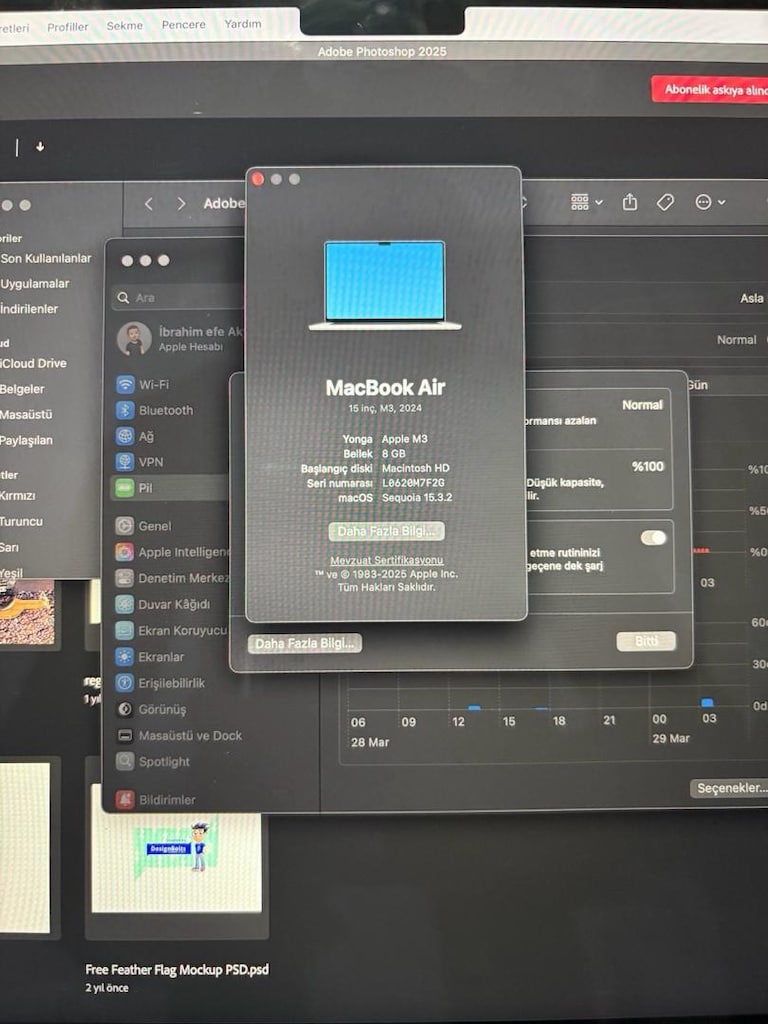Toggle optimized charging switch in battery dialog
This screenshot has width=768, height=1024.
(x=653, y=537)
